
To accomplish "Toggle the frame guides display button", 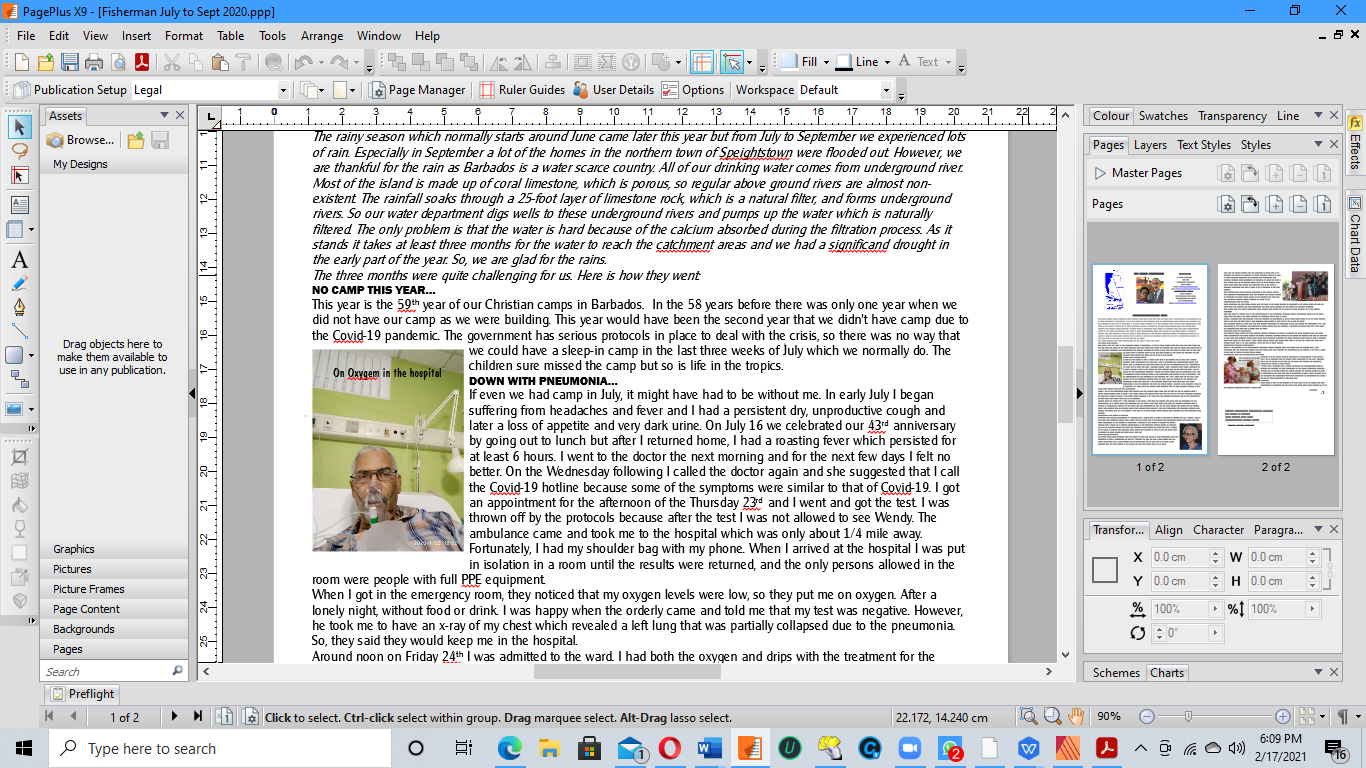I will pyautogui.click(x=703, y=62).
